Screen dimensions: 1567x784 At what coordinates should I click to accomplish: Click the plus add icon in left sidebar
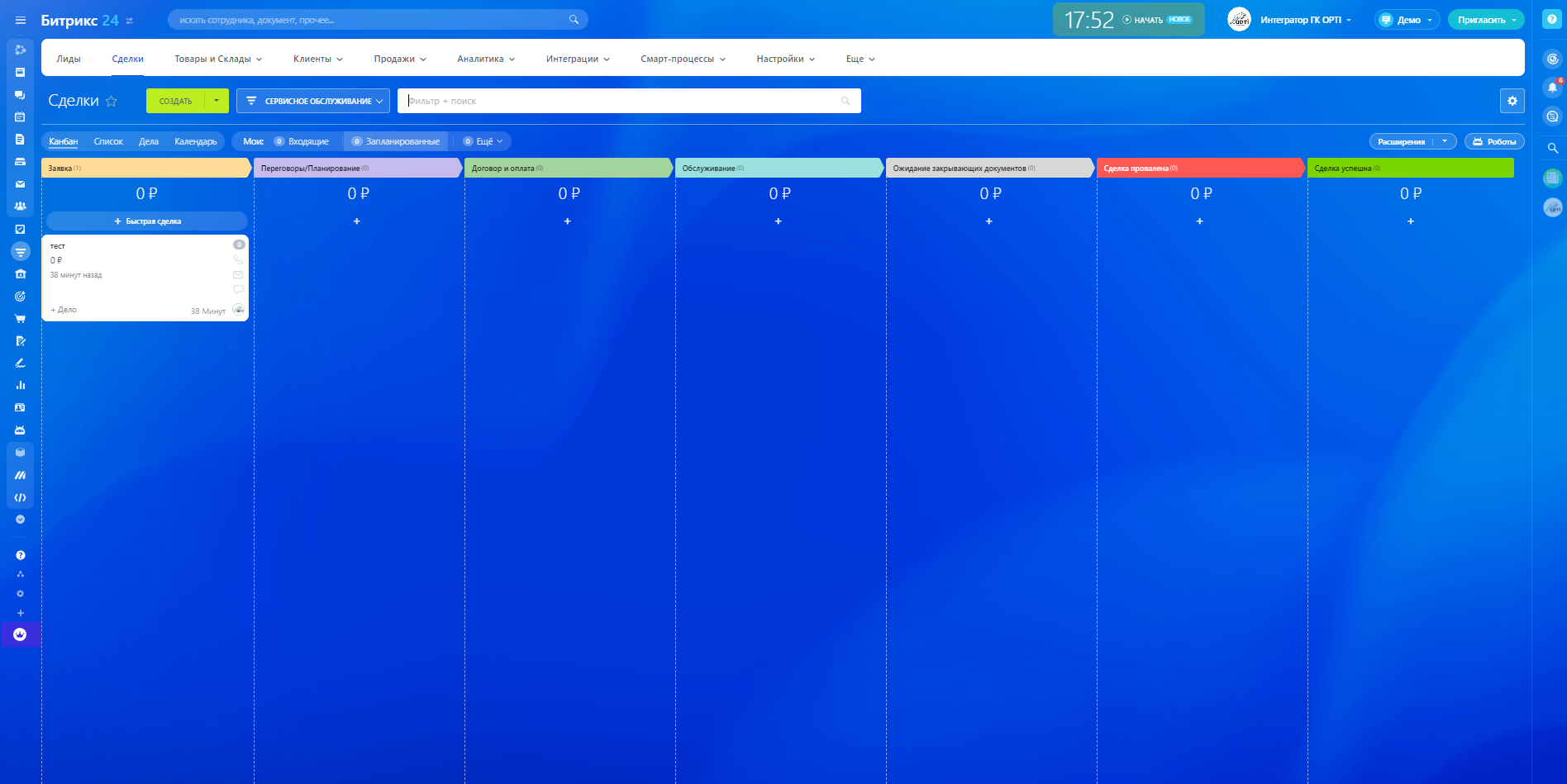(x=20, y=613)
